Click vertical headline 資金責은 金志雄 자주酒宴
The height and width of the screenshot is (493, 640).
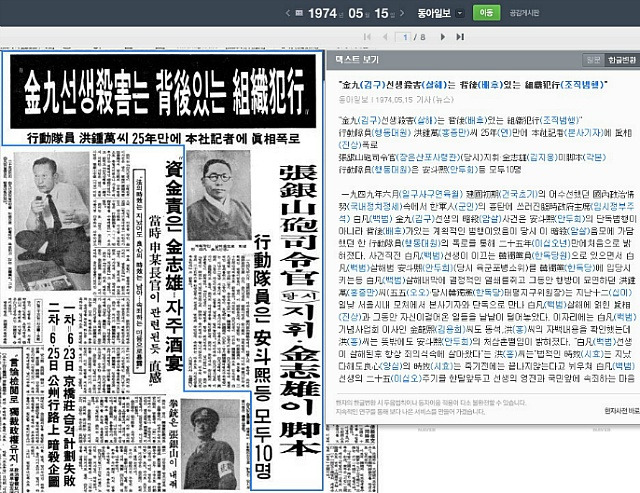174,266
